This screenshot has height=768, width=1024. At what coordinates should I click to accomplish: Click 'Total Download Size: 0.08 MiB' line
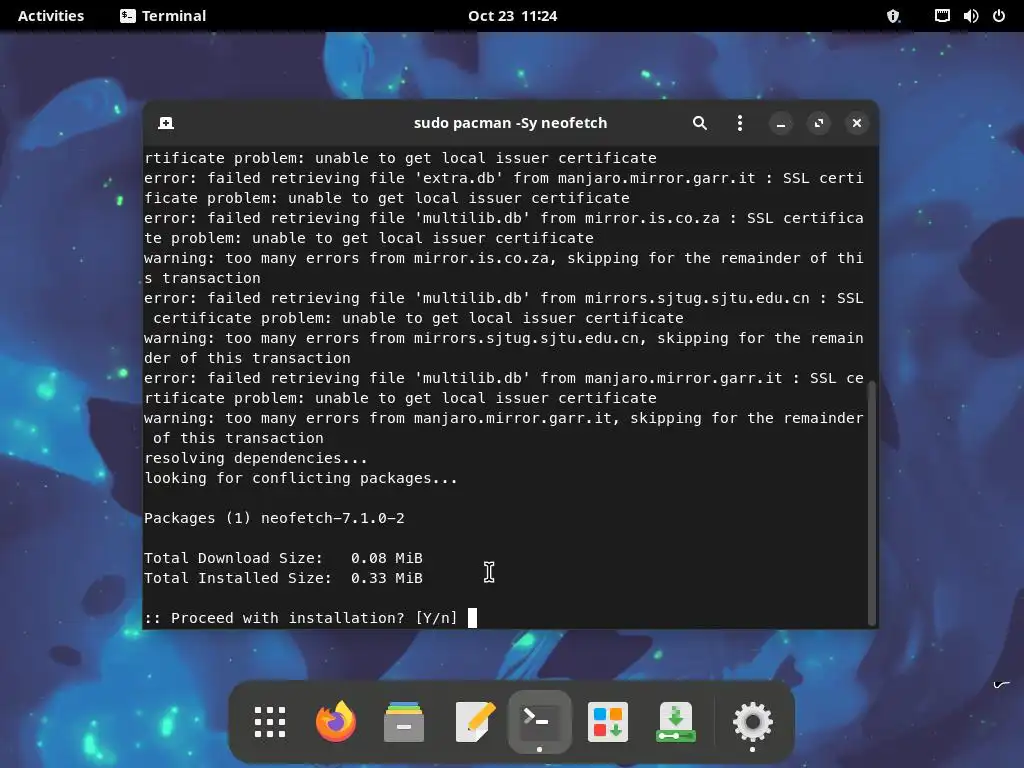[x=283, y=558]
